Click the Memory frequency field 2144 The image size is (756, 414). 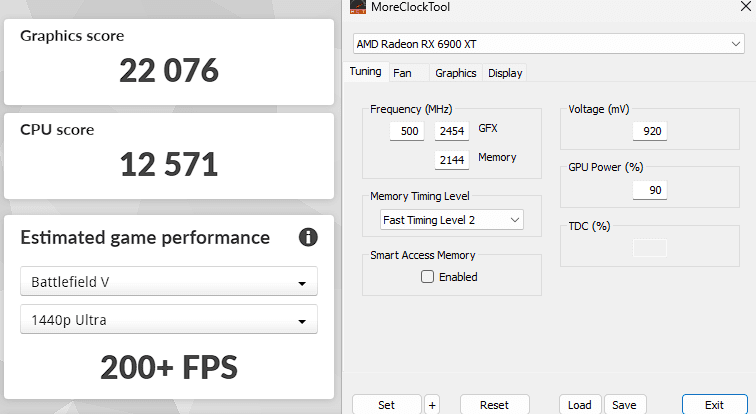(x=452, y=160)
